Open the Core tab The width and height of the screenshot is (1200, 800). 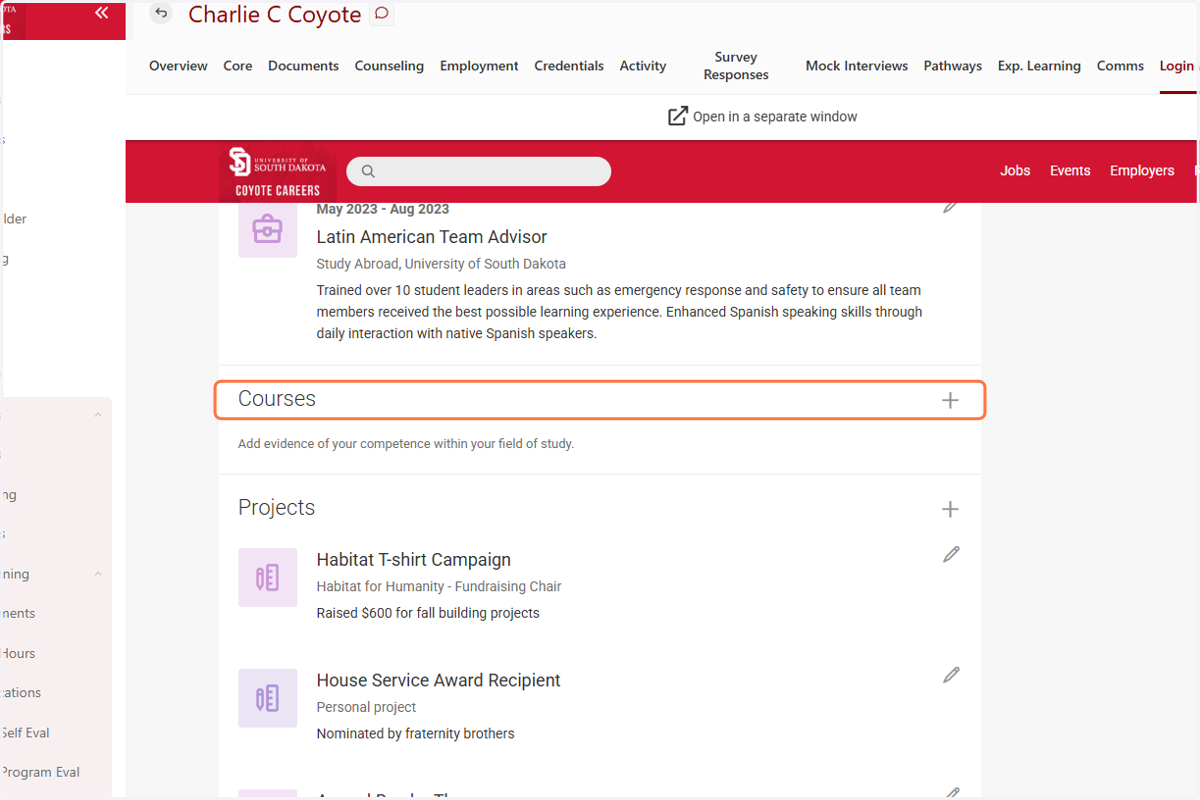pyautogui.click(x=238, y=66)
